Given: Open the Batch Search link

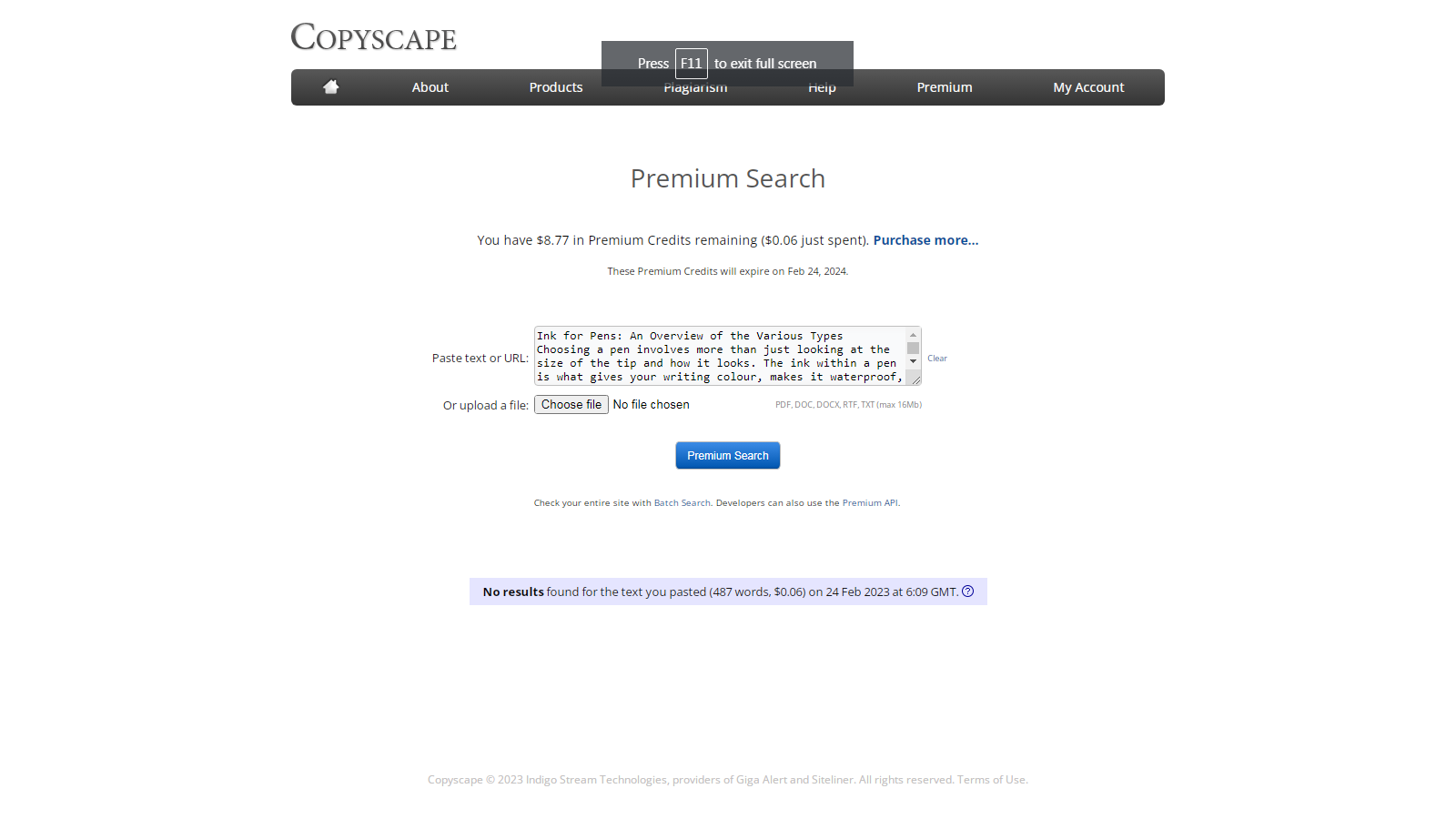Looking at the screenshot, I should pyautogui.click(x=682, y=503).
